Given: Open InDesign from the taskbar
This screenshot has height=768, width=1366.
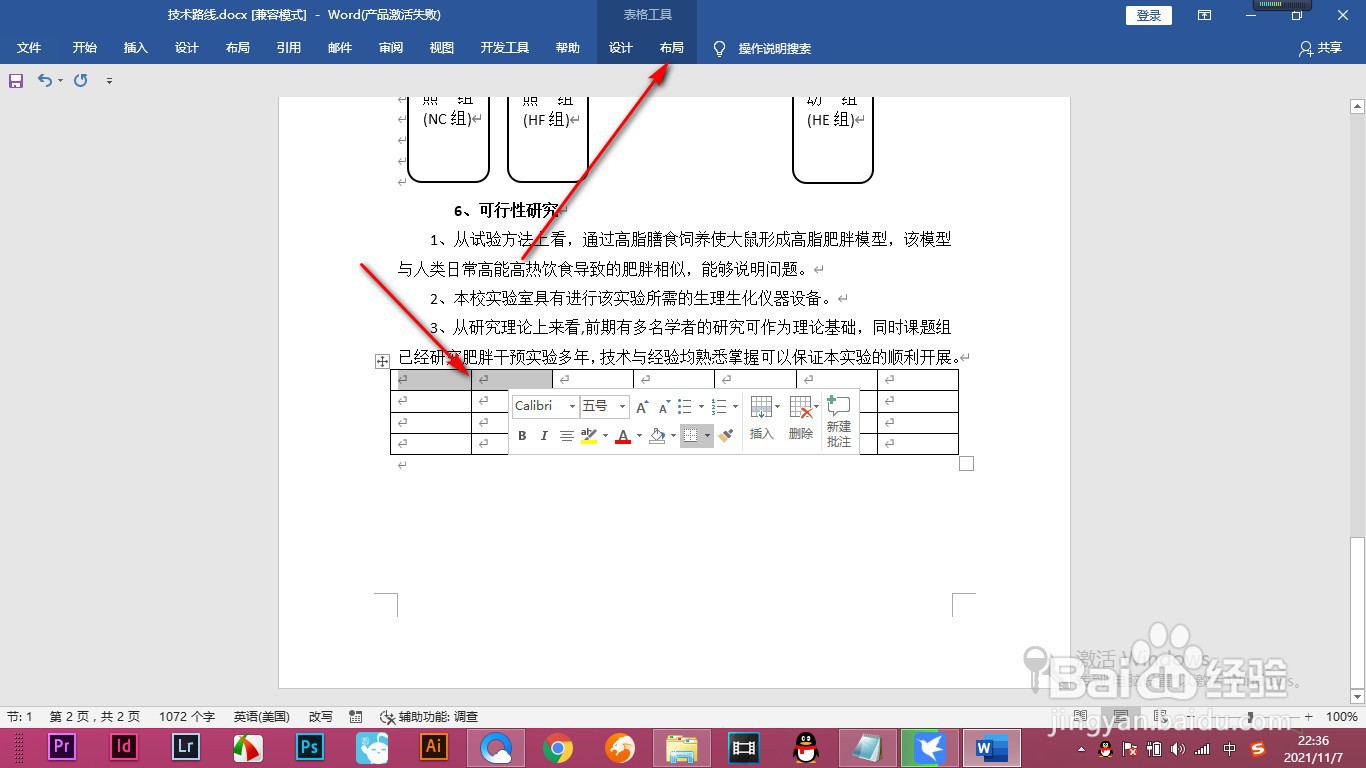Looking at the screenshot, I should click(124, 747).
